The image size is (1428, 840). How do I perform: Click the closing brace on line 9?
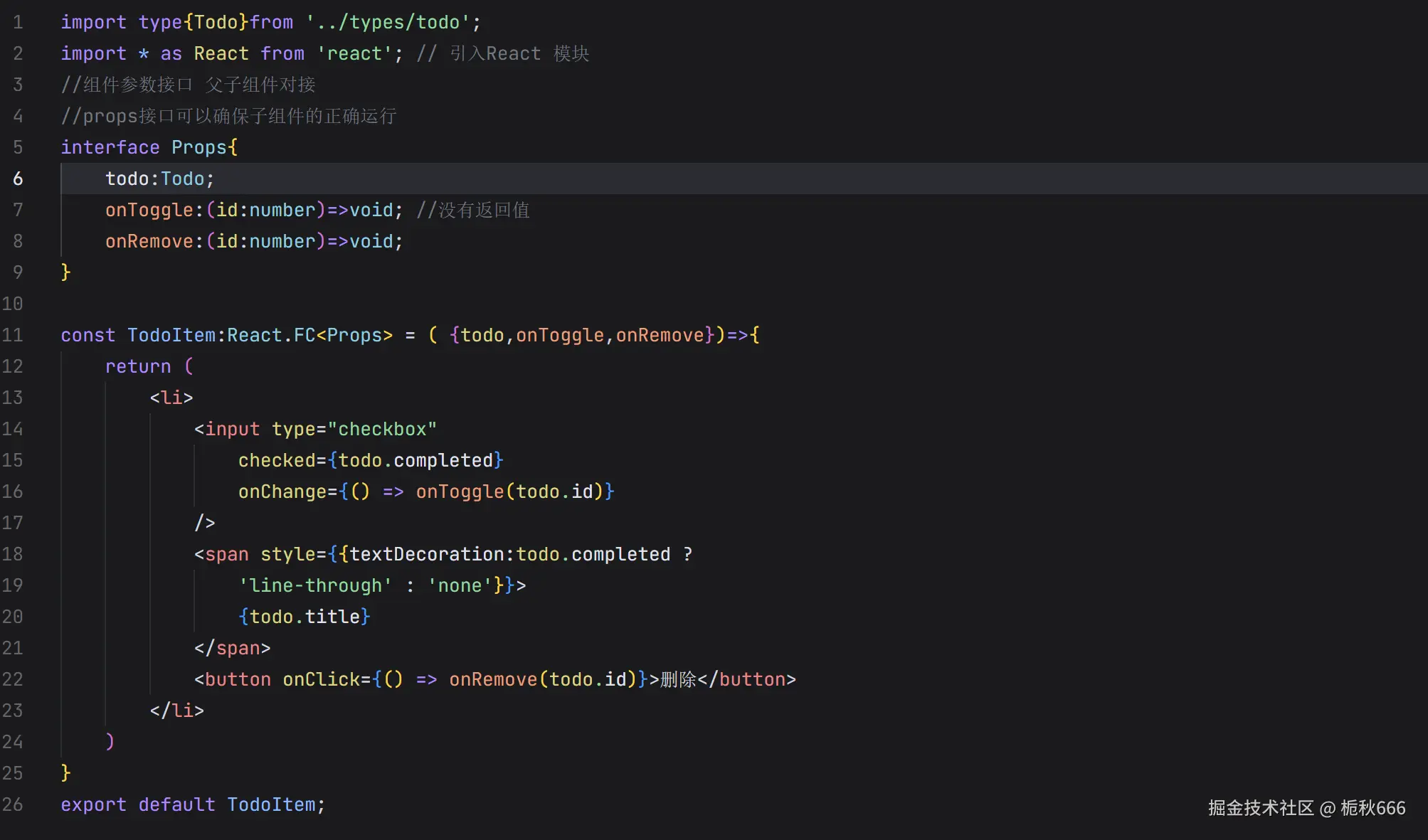[x=65, y=272]
